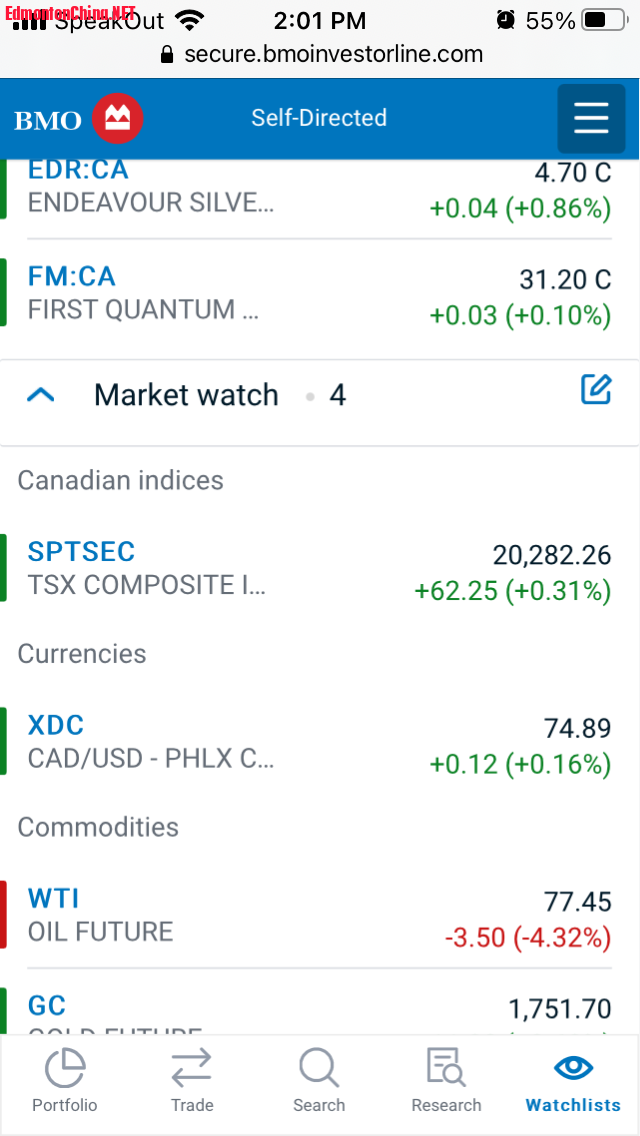Tap the Search magnifier icon
The width and height of the screenshot is (640, 1136).
point(319,1068)
